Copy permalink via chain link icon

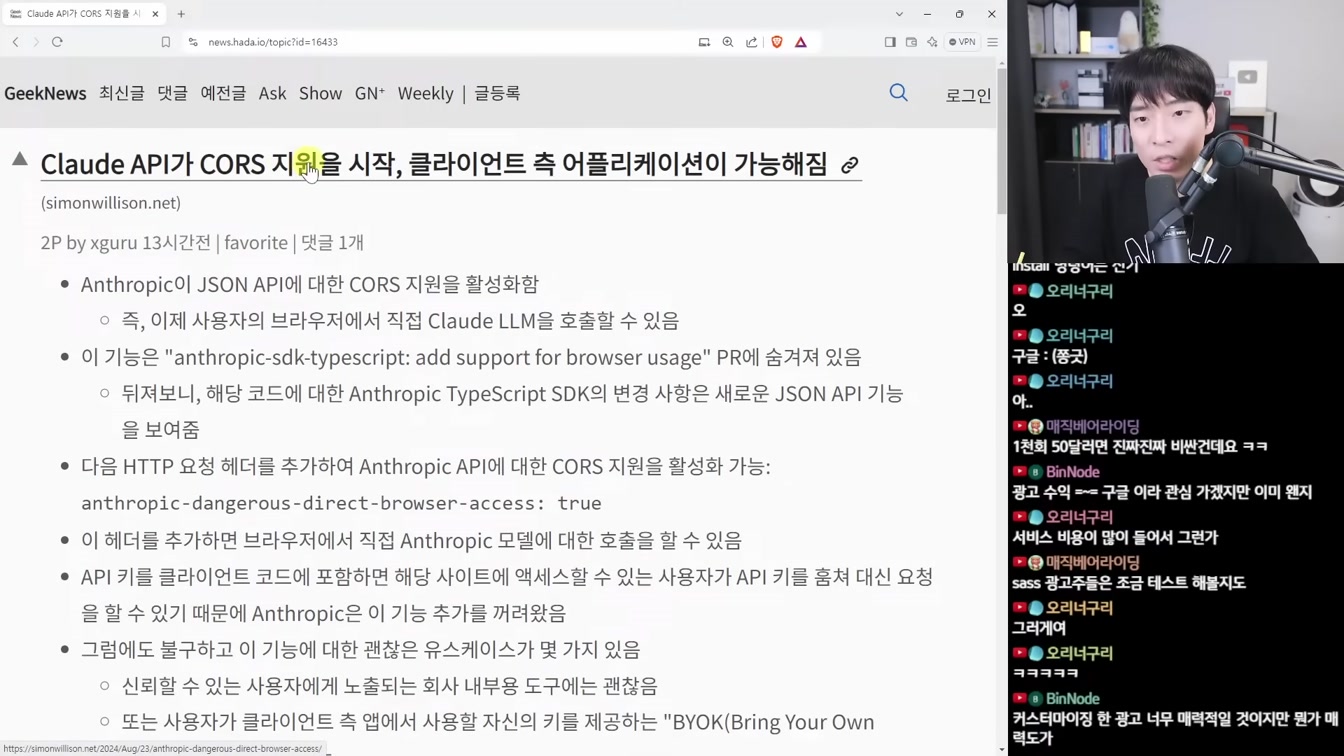point(850,165)
